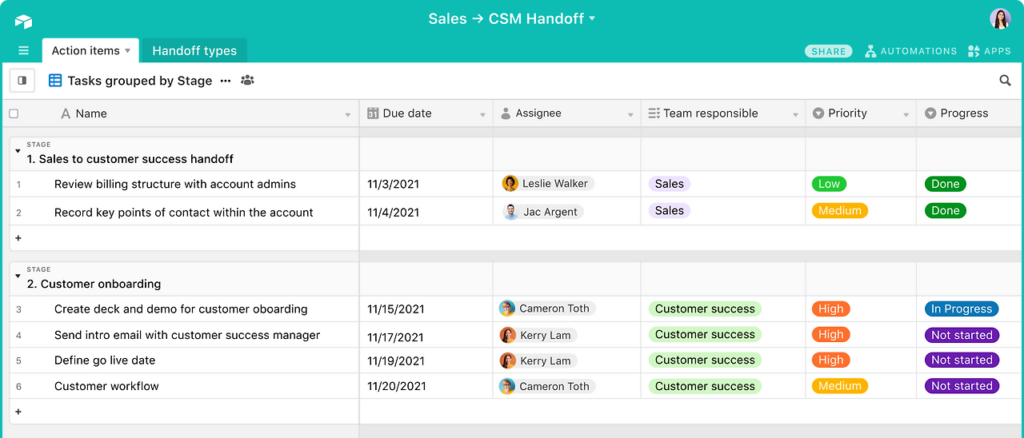Open the hamburger tables list menu
The height and width of the screenshot is (438, 1024).
pyautogui.click(x=23, y=51)
